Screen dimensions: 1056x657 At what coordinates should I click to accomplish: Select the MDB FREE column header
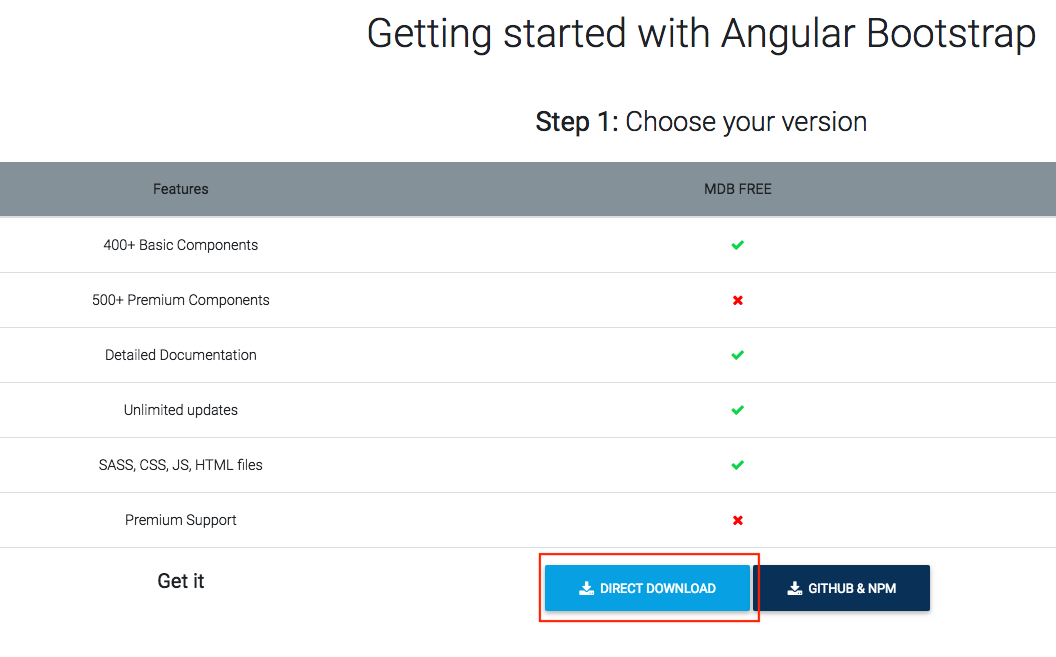click(x=737, y=189)
